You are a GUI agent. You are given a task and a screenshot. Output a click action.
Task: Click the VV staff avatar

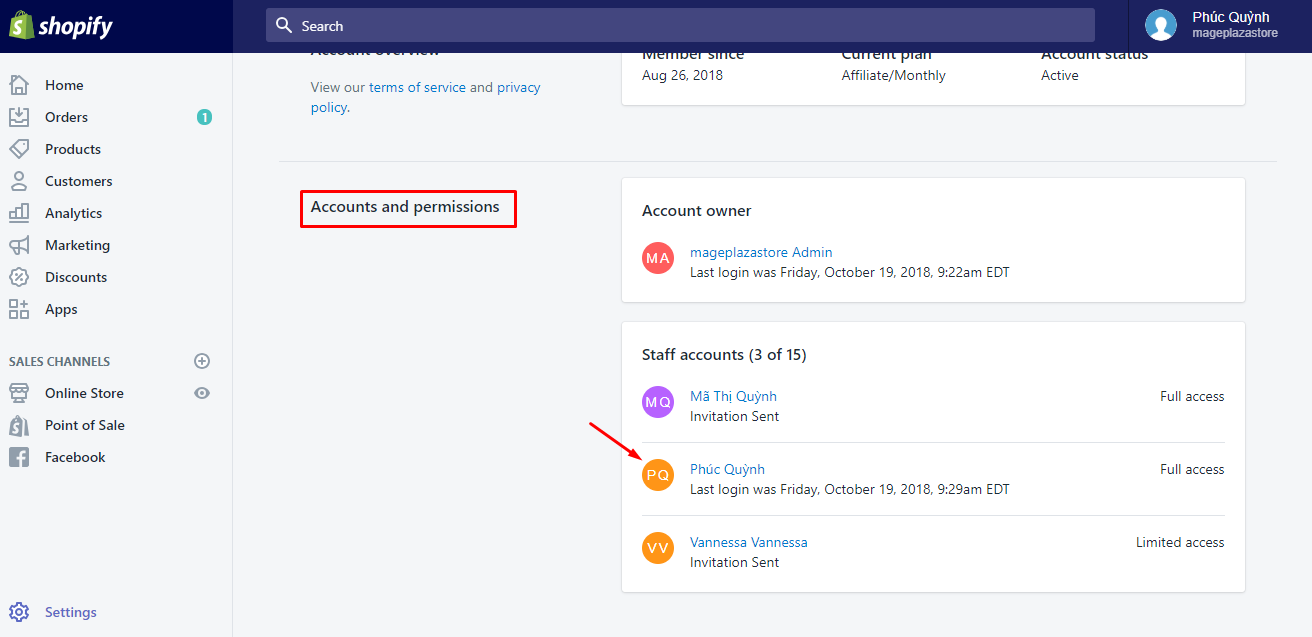pos(658,548)
